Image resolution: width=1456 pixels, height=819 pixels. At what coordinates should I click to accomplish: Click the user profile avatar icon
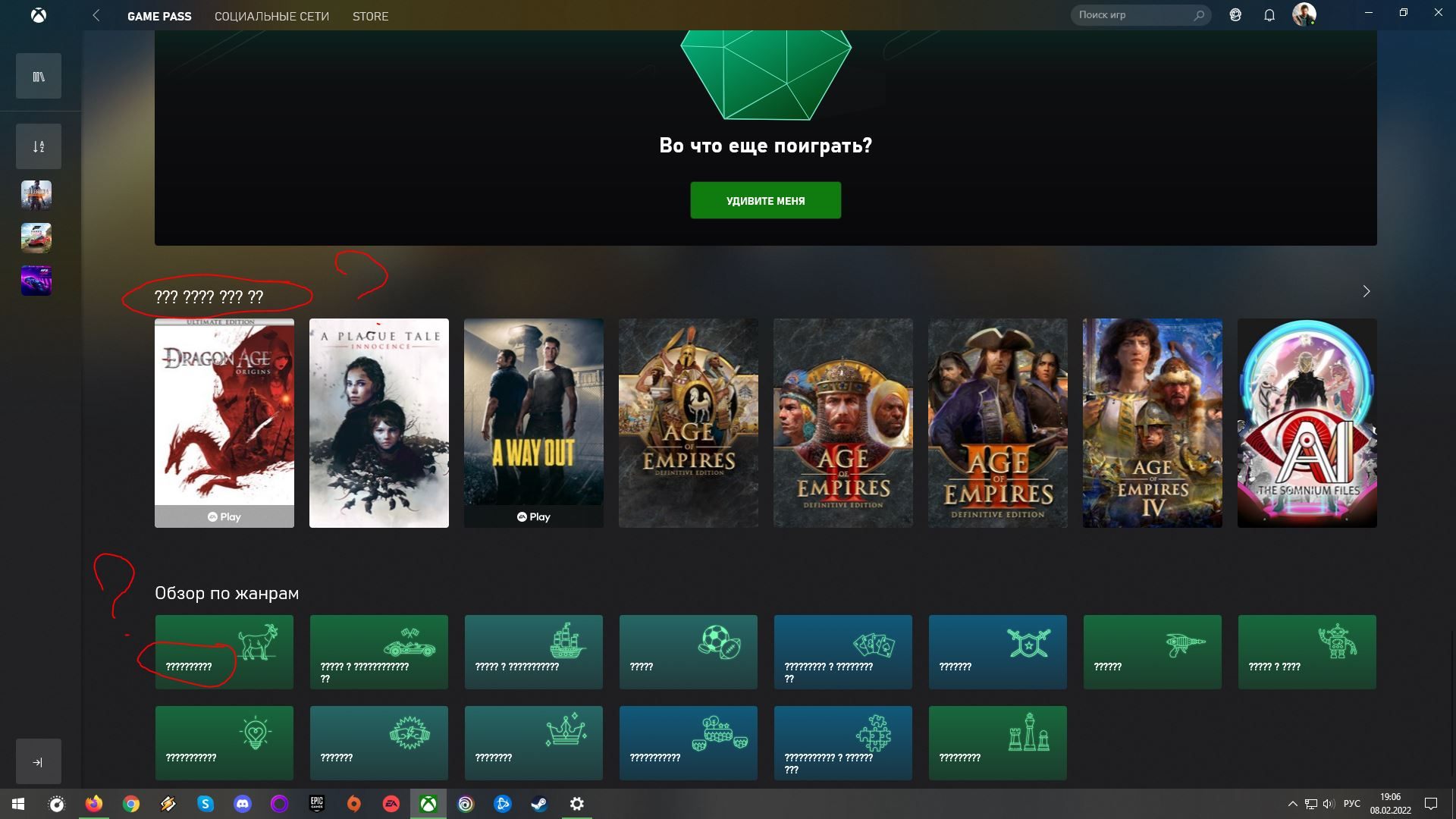pyautogui.click(x=1304, y=14)
